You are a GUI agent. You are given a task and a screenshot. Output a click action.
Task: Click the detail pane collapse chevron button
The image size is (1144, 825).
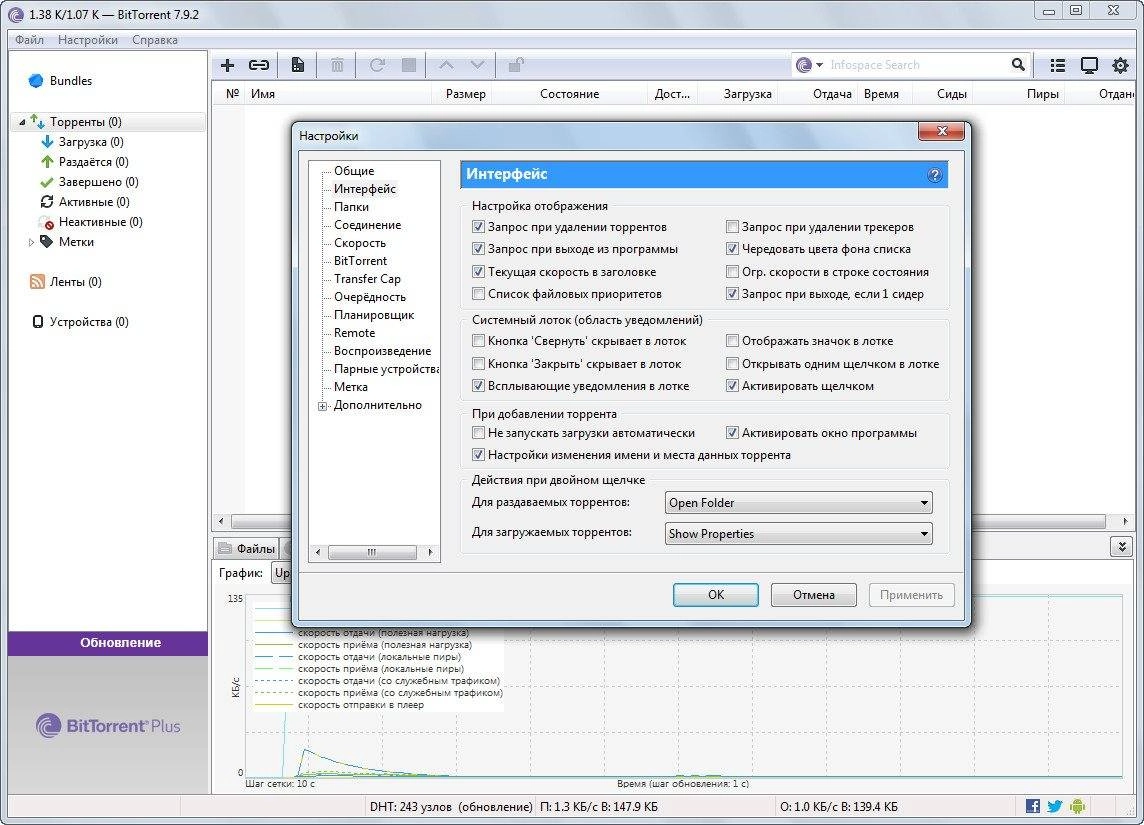pyautogui.click(x=1121, y=546)
